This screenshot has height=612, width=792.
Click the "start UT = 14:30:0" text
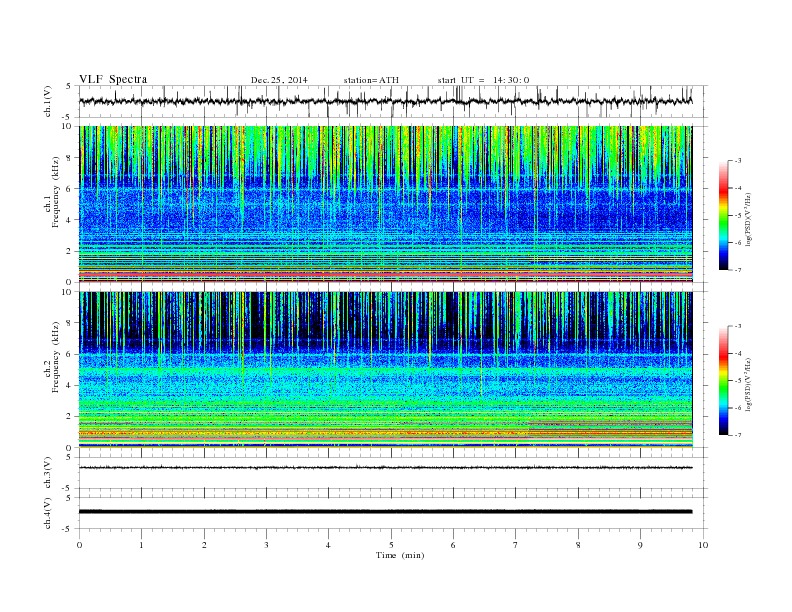click(x=483, y=80)
